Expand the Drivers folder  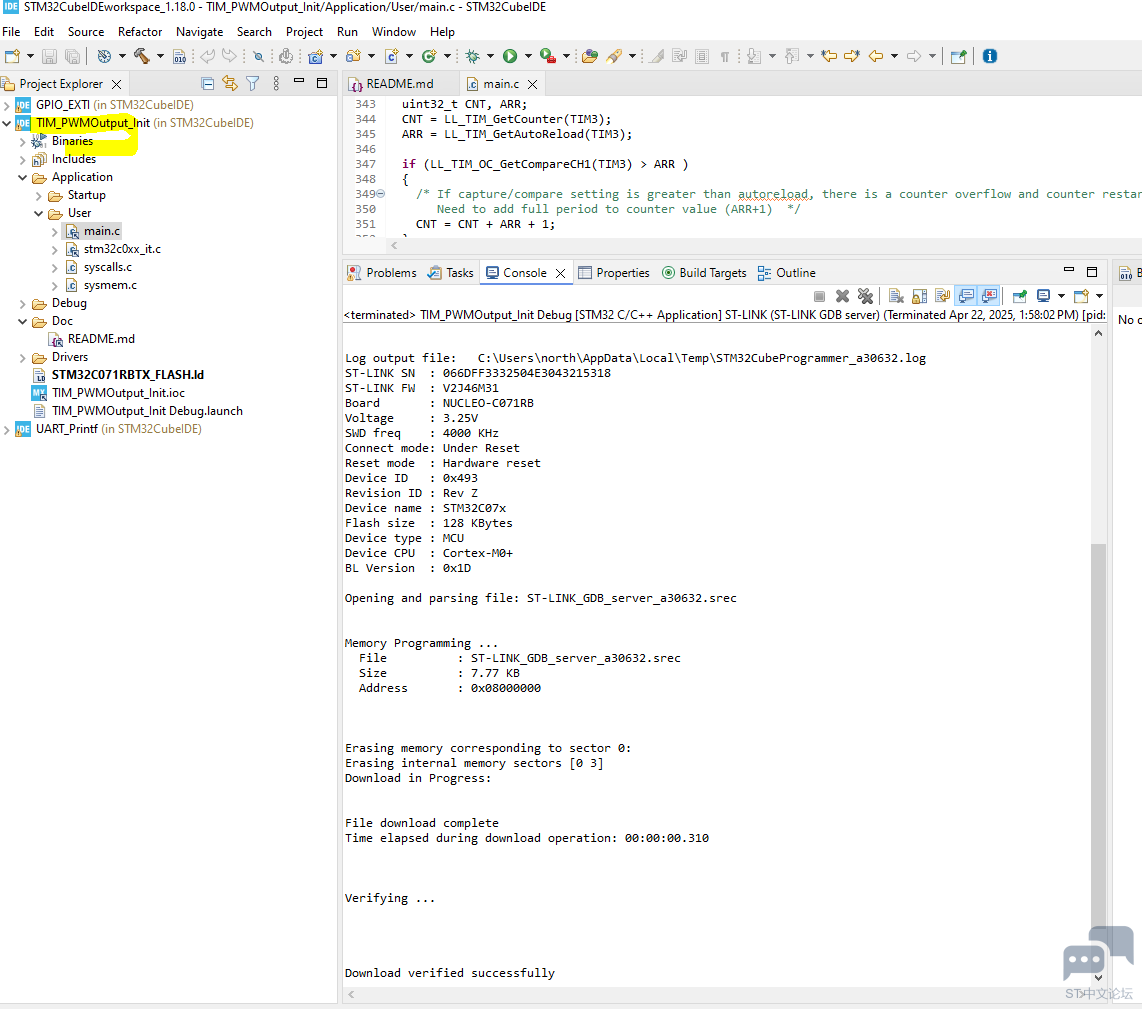pyautogui.click(x=23, y=358)
